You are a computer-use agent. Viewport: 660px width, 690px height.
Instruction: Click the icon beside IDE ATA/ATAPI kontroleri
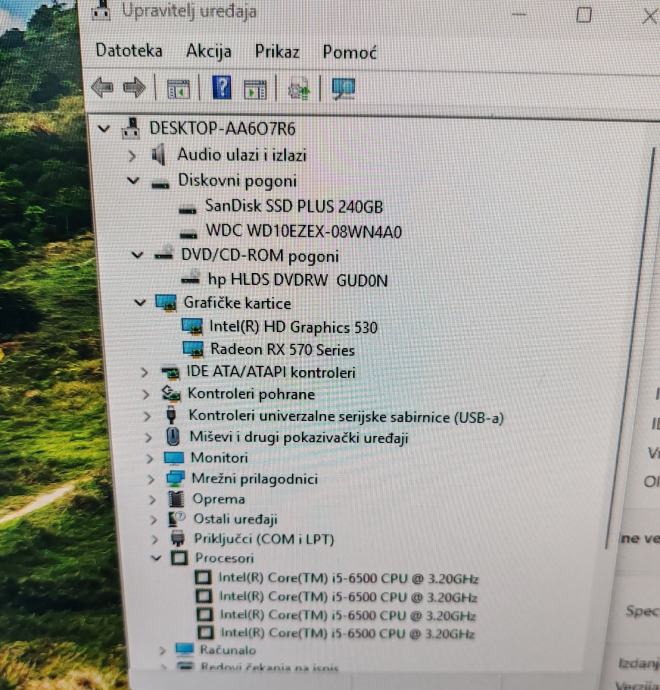[171, 372]
